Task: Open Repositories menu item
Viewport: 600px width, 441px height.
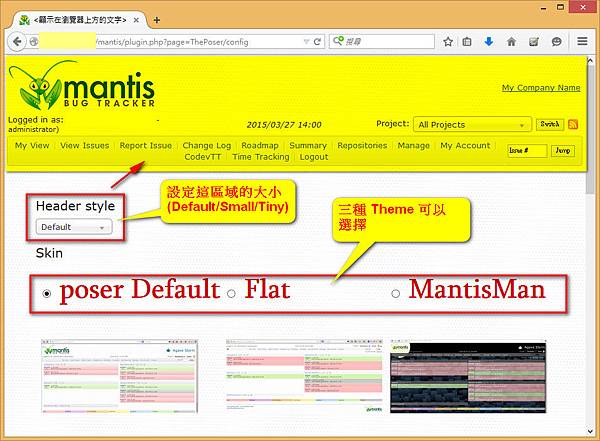Action: pos(362,145)
